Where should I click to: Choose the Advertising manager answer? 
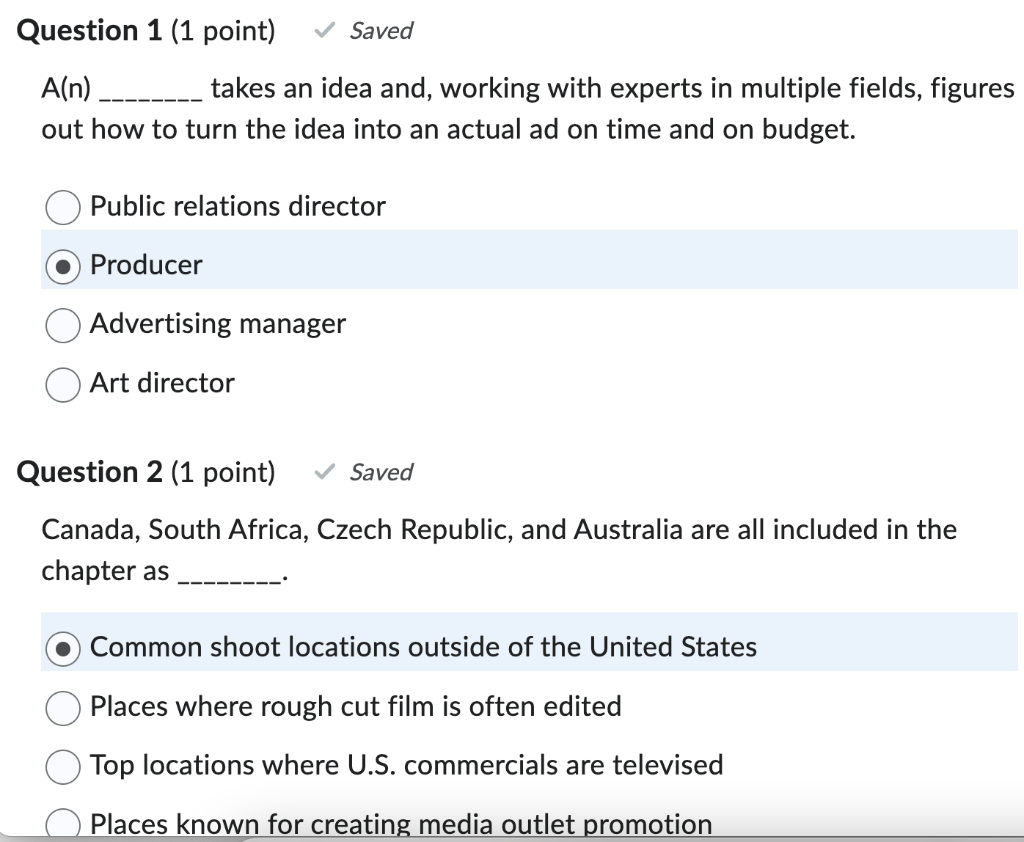pos(62,325)
